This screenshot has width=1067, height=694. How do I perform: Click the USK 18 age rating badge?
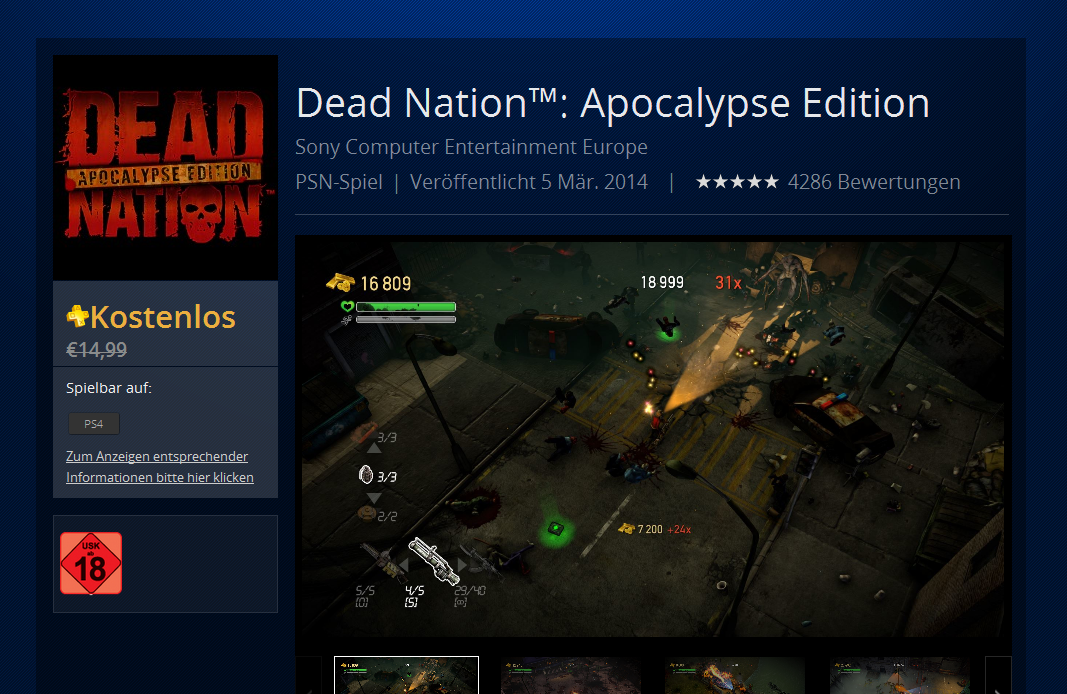tap(91, 563)
